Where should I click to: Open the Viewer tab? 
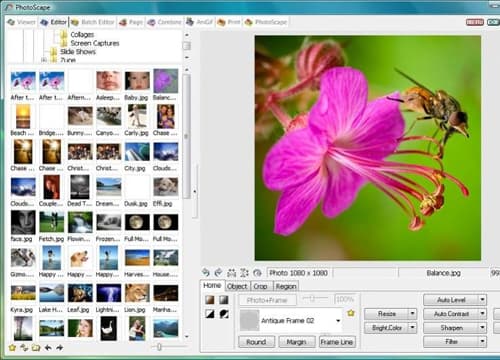21,22
